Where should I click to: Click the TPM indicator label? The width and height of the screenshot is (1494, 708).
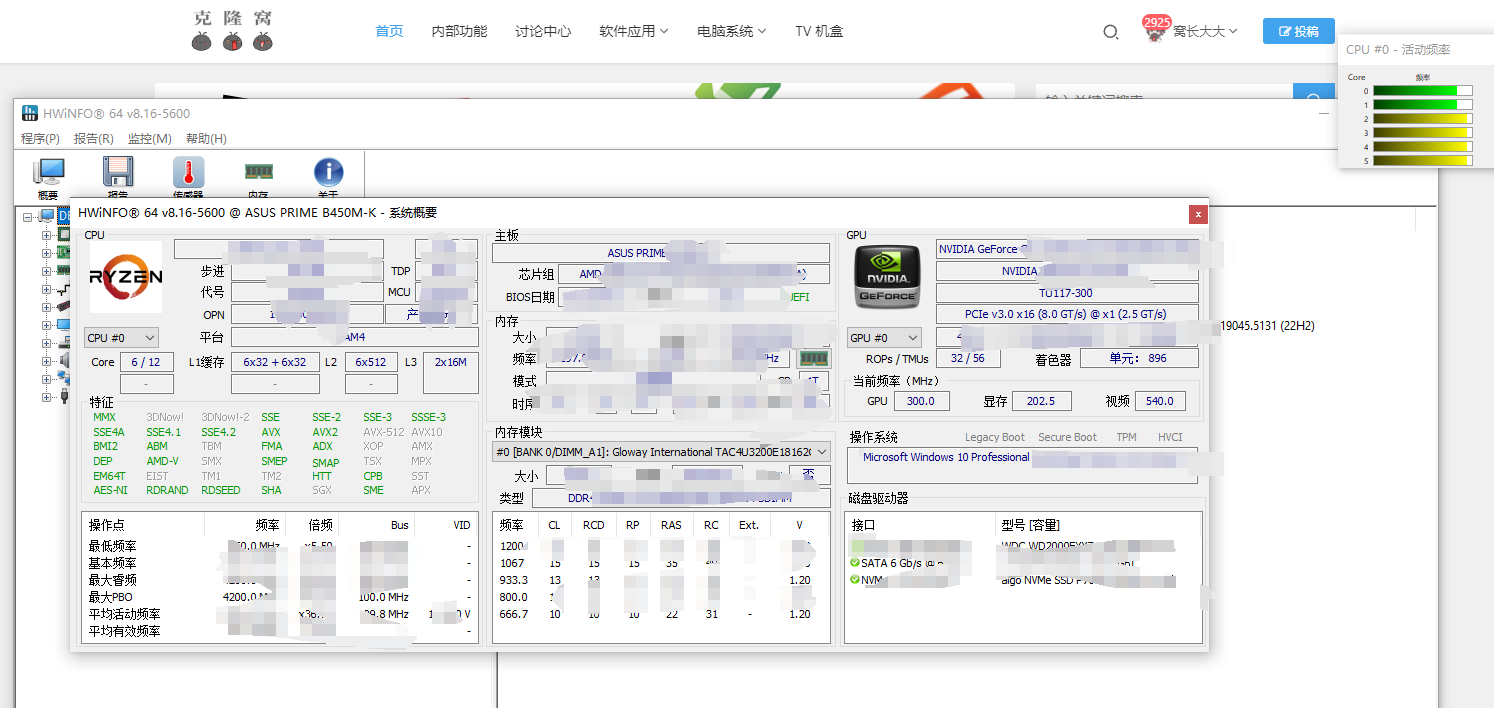tap(1126, 437)
